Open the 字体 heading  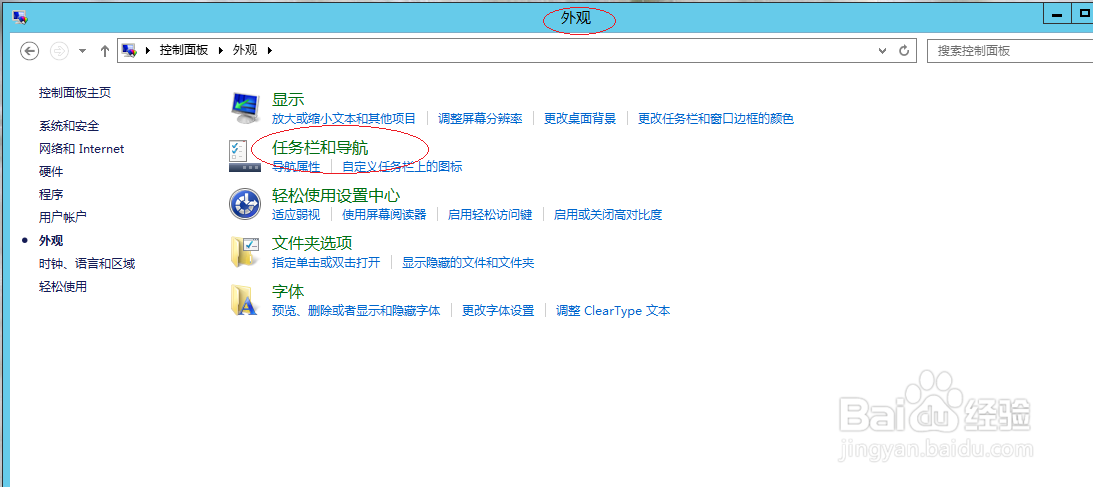(288, 291)
